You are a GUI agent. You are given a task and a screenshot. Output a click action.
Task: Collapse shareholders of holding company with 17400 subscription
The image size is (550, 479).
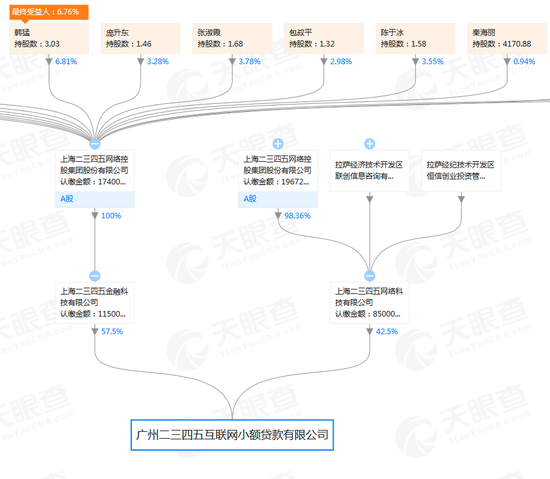coord(95,143)
